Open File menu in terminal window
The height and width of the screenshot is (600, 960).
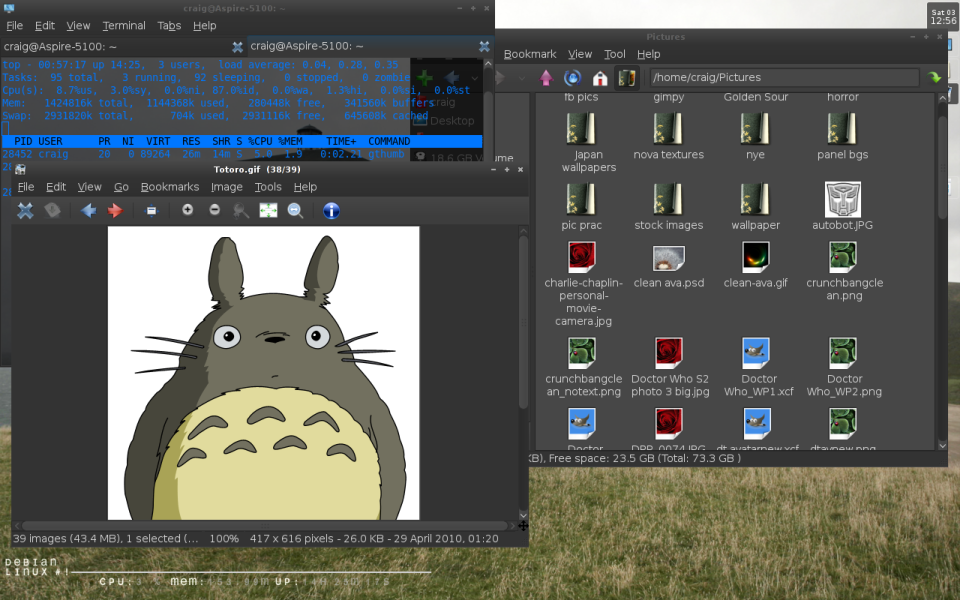tap(14, 26)
